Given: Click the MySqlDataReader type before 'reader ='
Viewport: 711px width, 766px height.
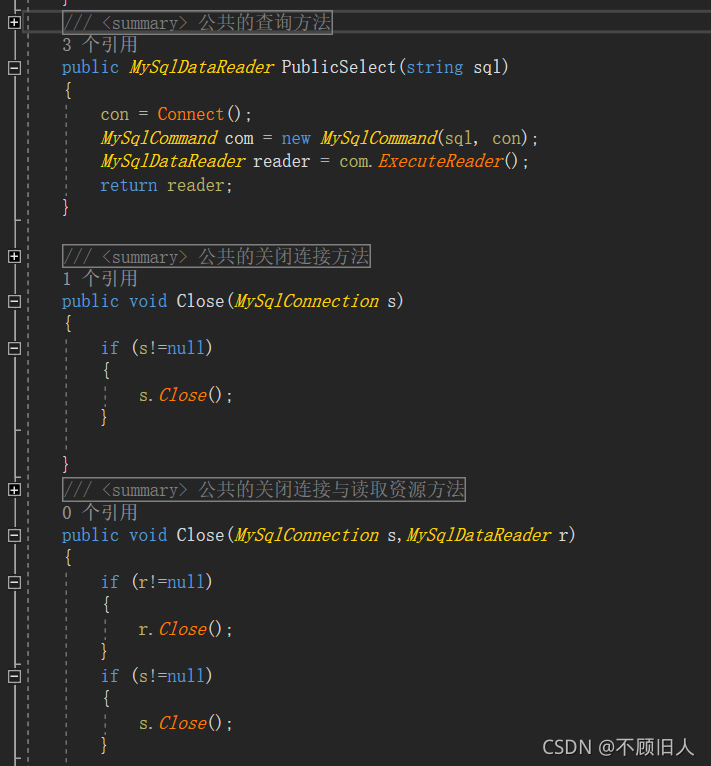Looking at the screenshot, I should click(173, 161).
